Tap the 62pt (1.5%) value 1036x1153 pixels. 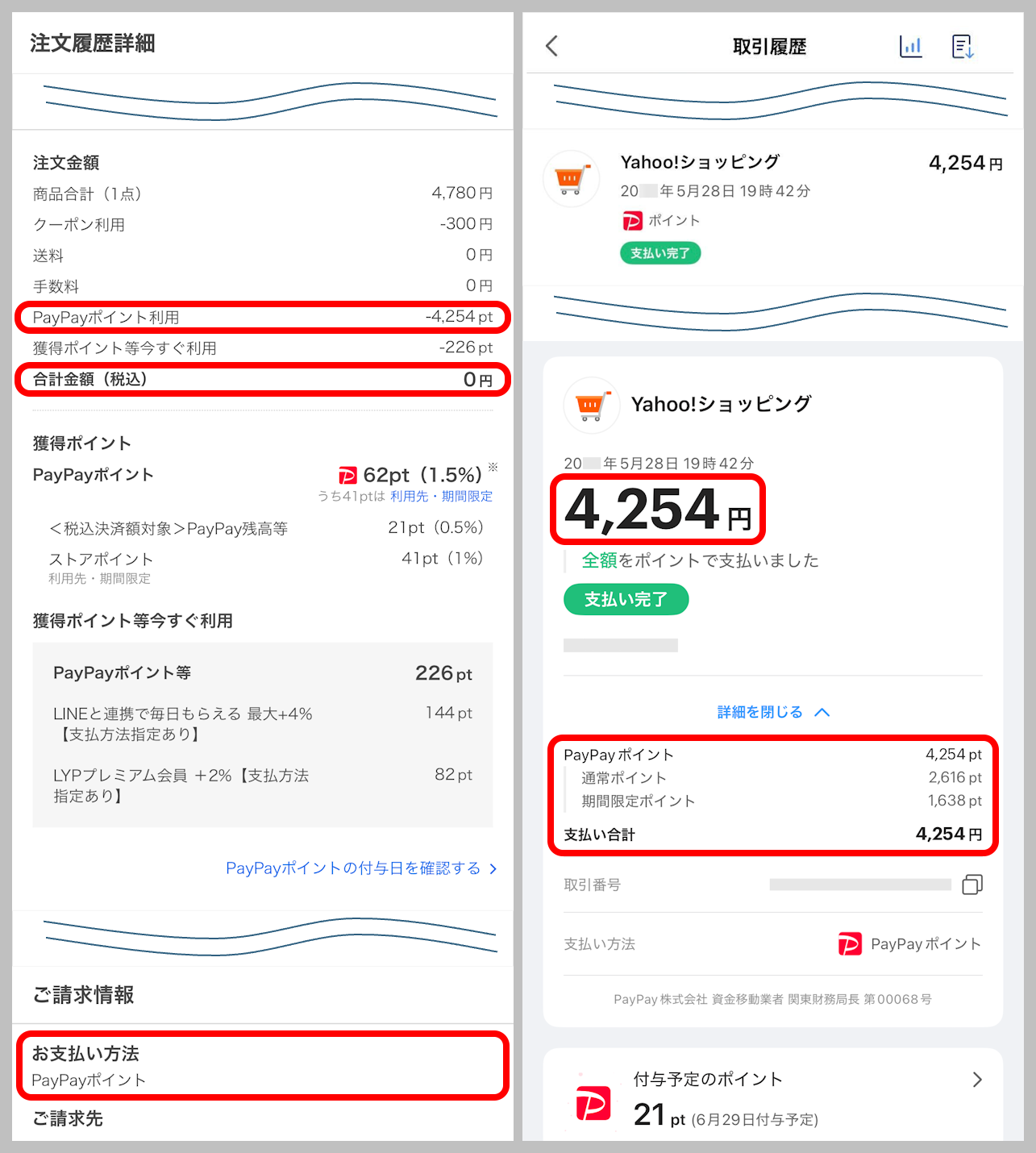[x=422, y=475]
